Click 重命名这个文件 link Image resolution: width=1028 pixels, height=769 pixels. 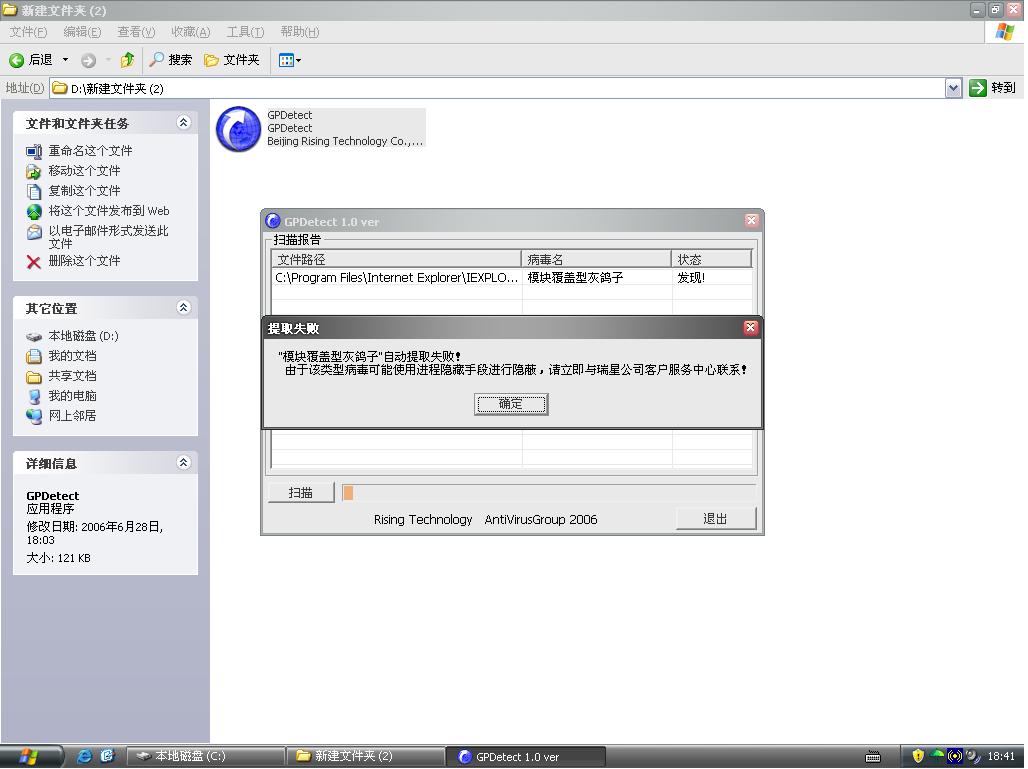pyautogui.click(x=90, y=151)
